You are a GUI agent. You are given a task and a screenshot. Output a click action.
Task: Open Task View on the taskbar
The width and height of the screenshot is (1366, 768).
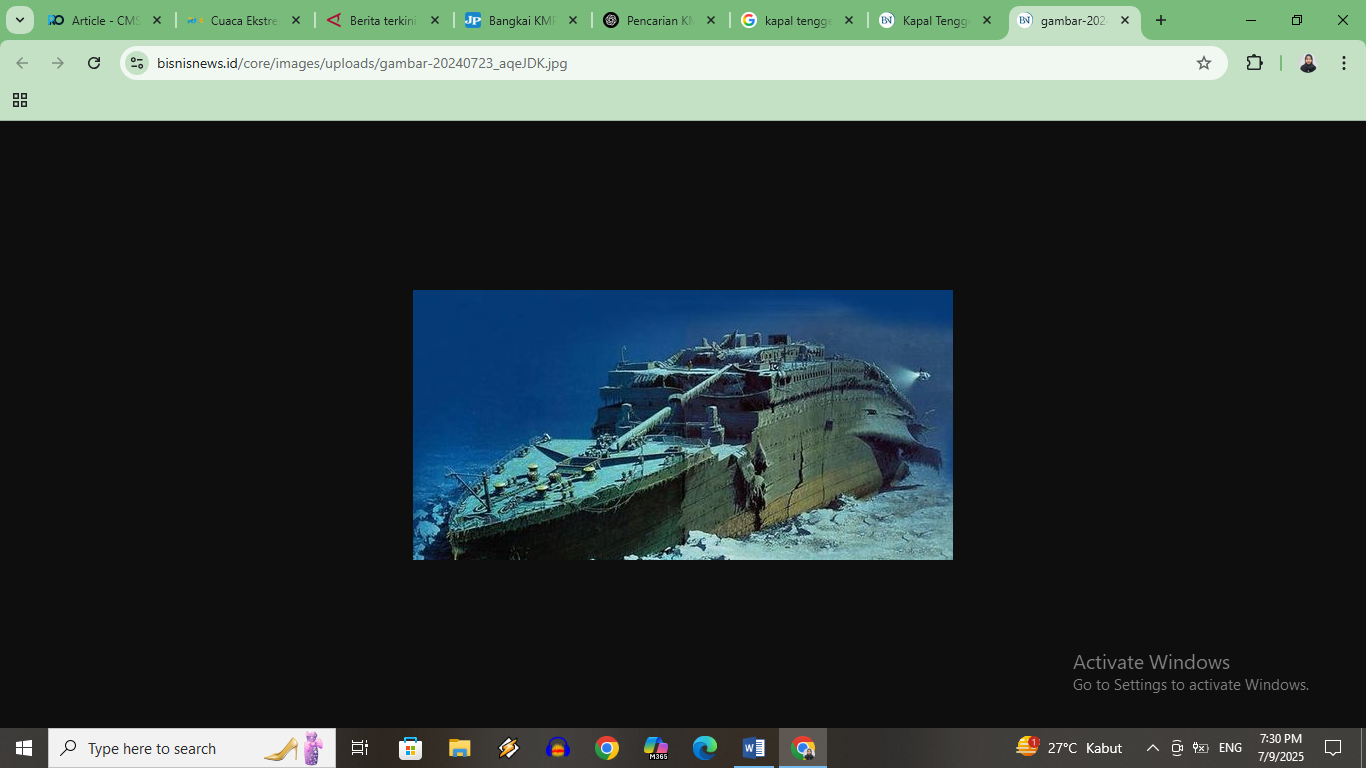(360, 748)
